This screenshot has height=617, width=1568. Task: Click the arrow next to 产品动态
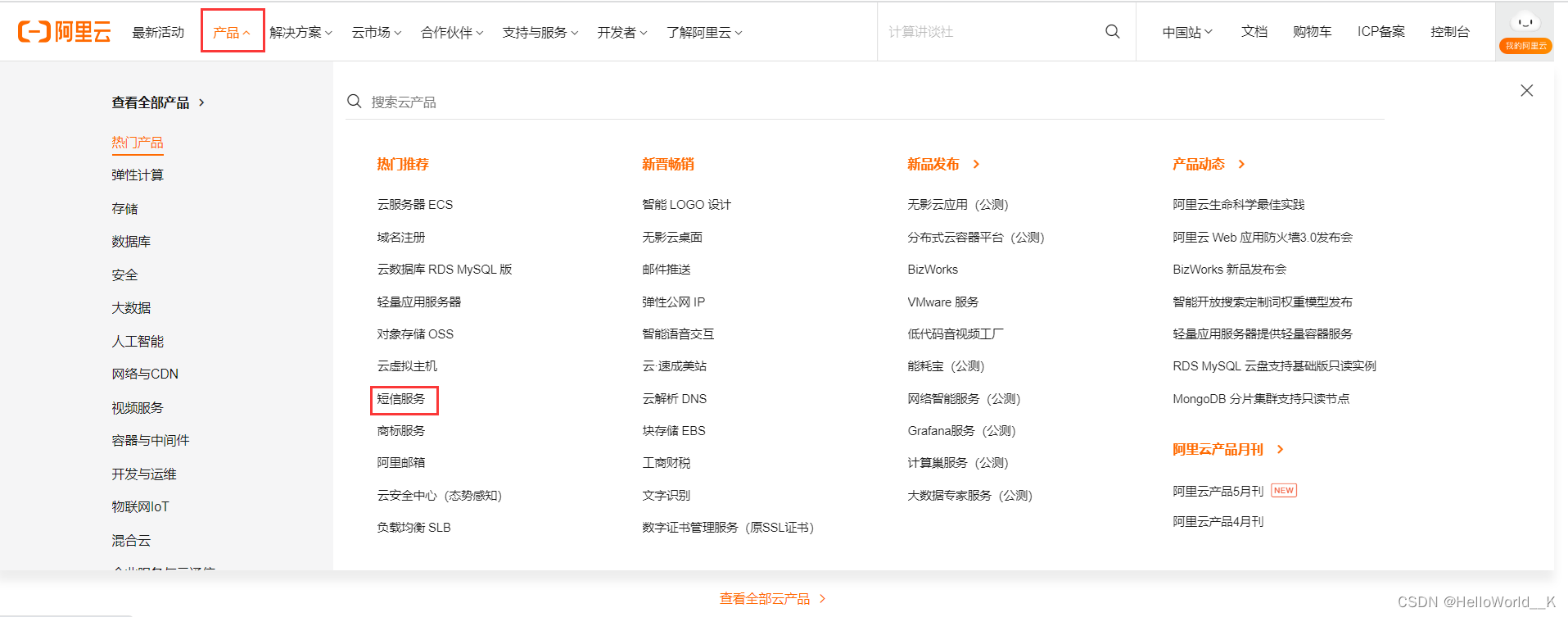coord(1241,164)
